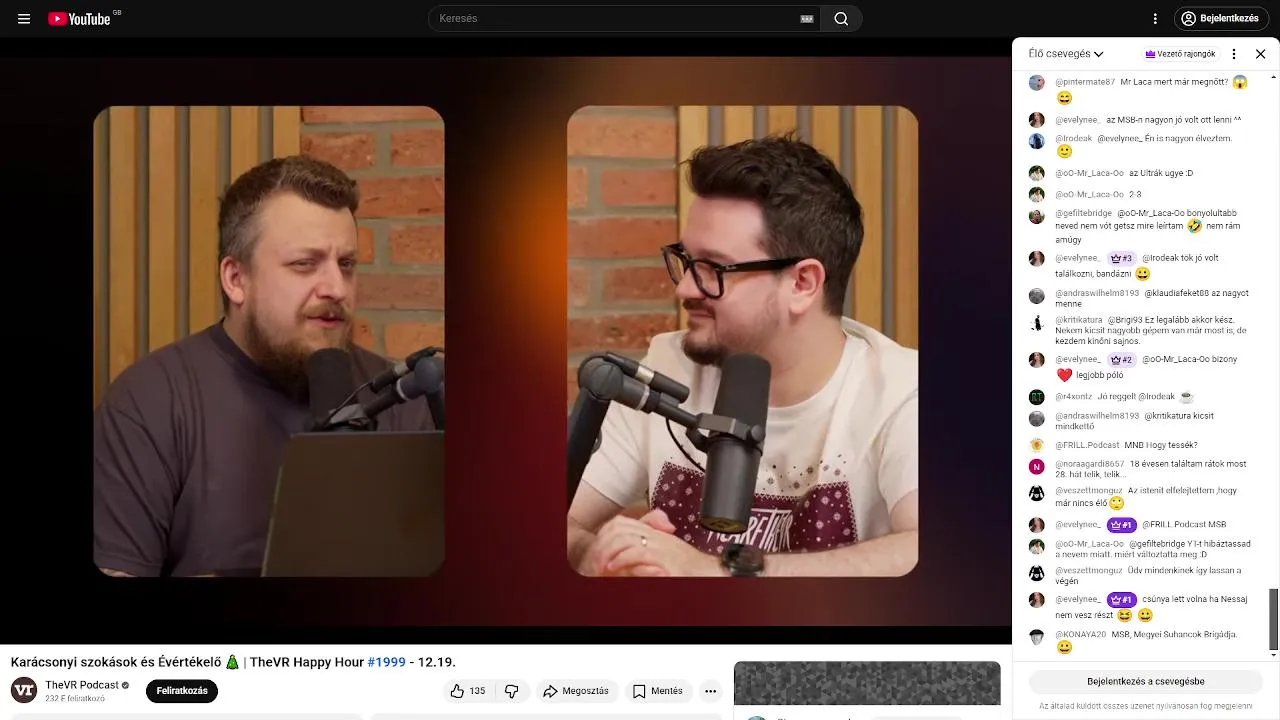This screenshot has height=720, width=1280.
Task: Select subscriber count '232 E feliratkozó'
Action: pyautogui.click(x=75, y=698)
